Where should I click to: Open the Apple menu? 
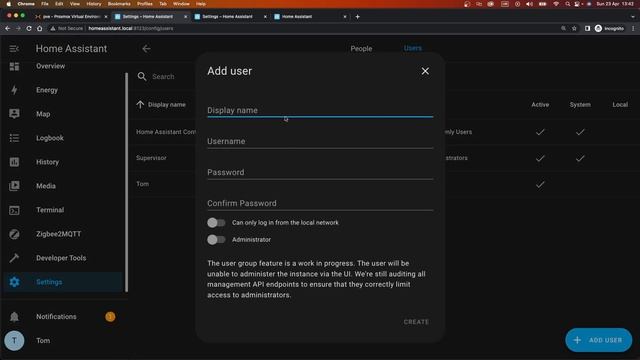pyautogui.click(x=8, y=4)
